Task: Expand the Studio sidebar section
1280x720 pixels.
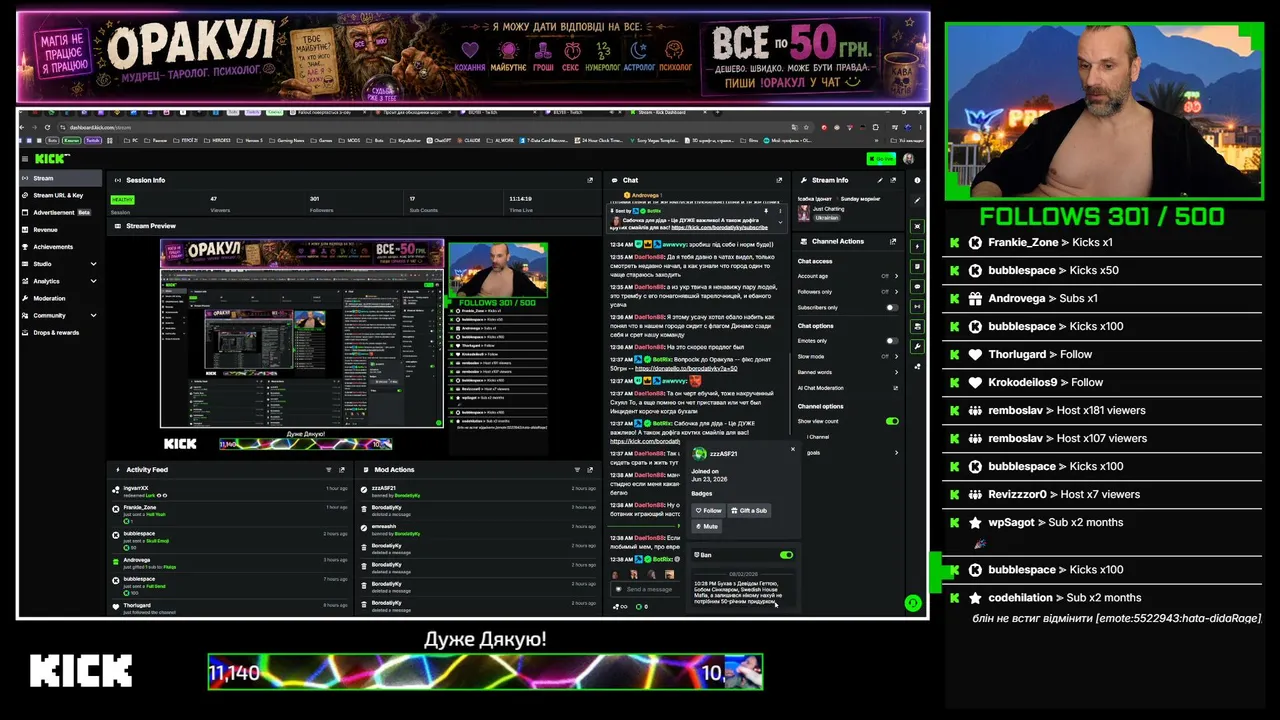Action: [x=93, y=264]
